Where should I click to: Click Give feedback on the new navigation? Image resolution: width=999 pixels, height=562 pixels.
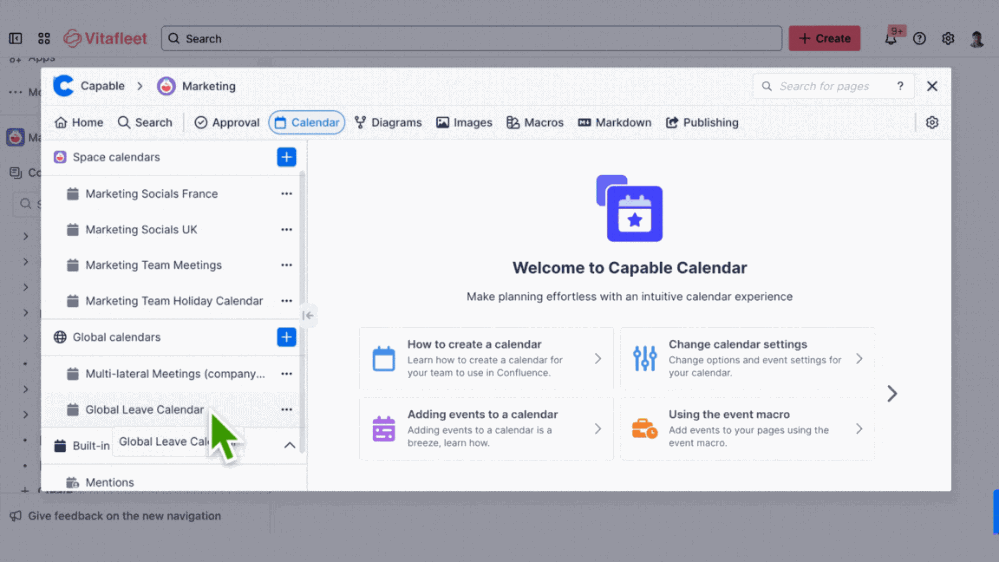point(115,516)
